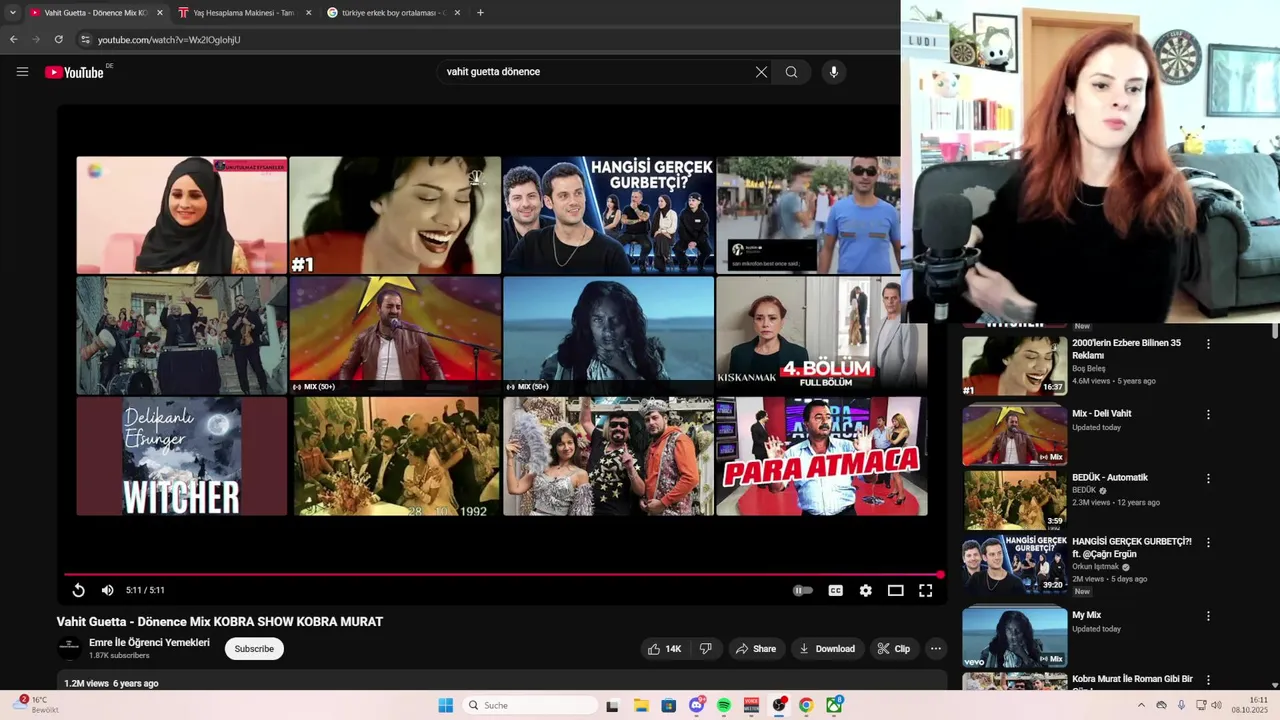Like the video showing 14K likes
Viewport: 1280px width, 720px height.
click(x=664, y=649)
